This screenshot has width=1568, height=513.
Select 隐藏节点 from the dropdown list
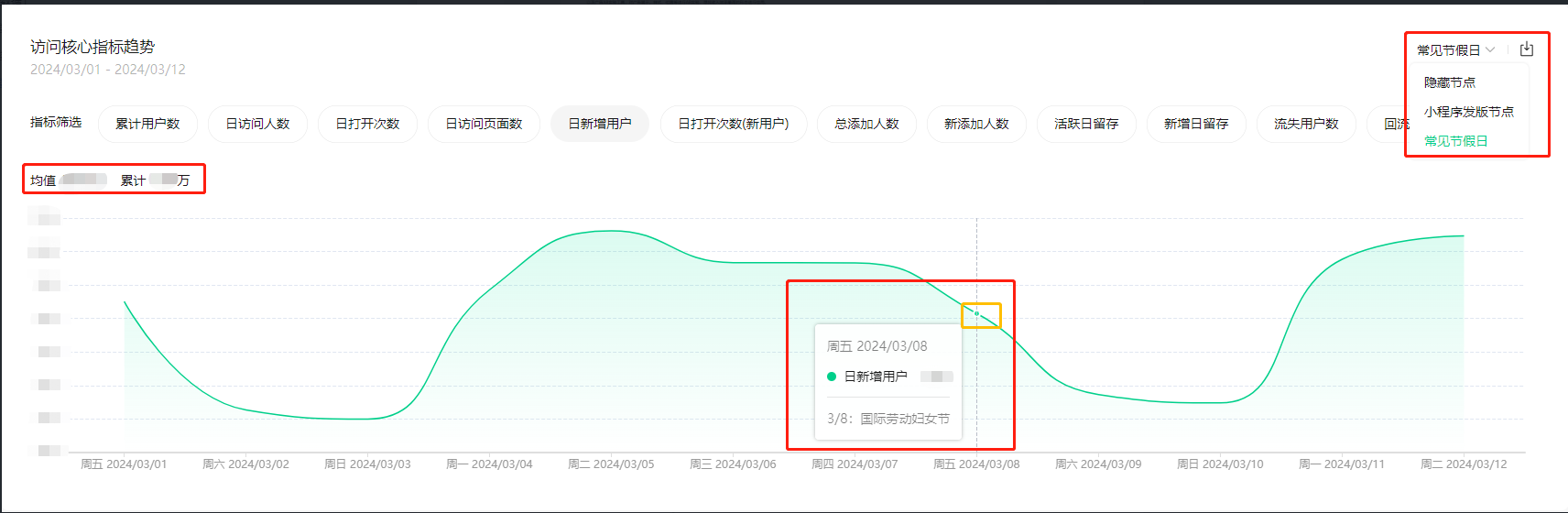[1450, 82]
